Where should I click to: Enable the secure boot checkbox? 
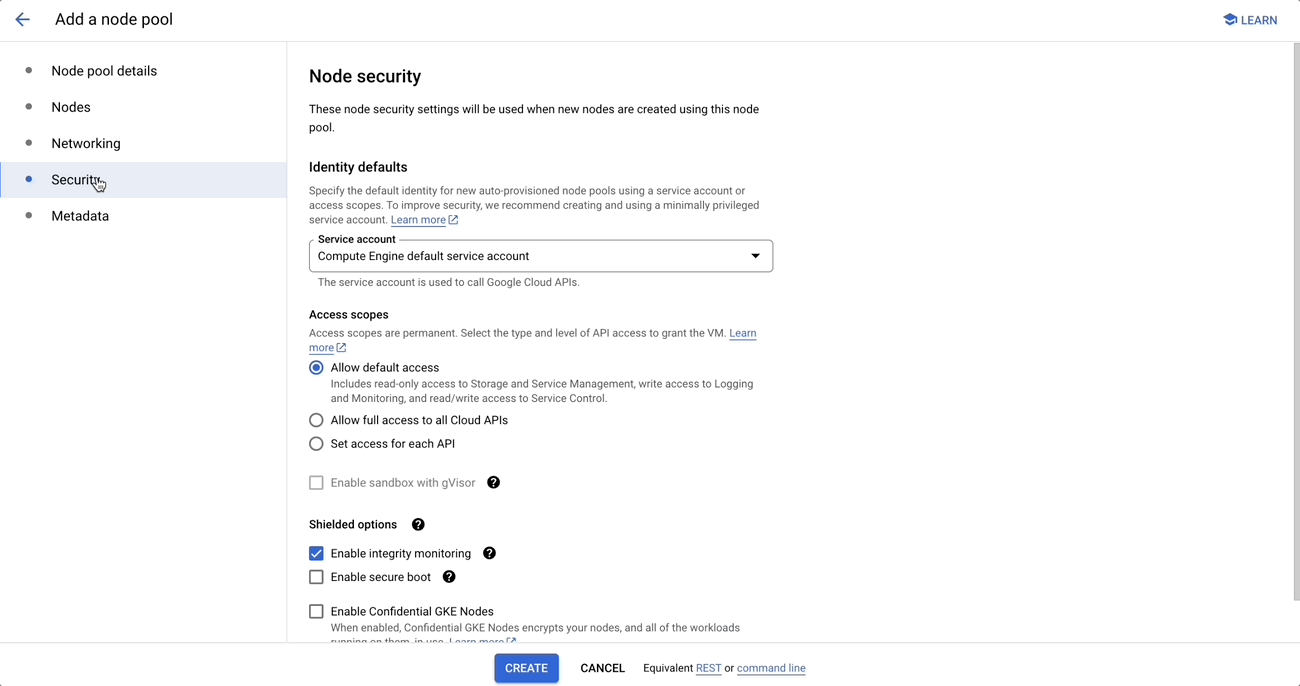click(316, 577)
